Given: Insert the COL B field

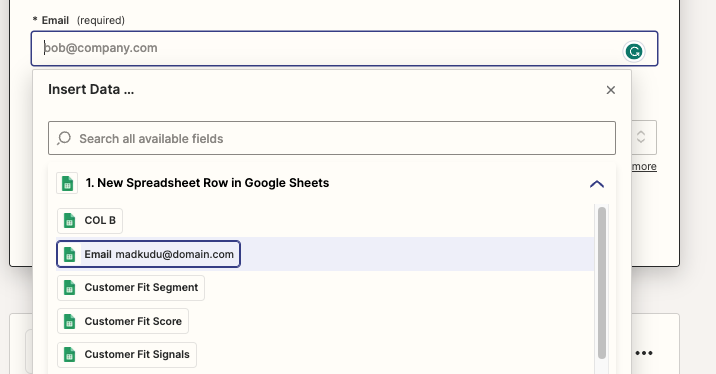Looking at the screenshot, I should [x=90, y=221].
